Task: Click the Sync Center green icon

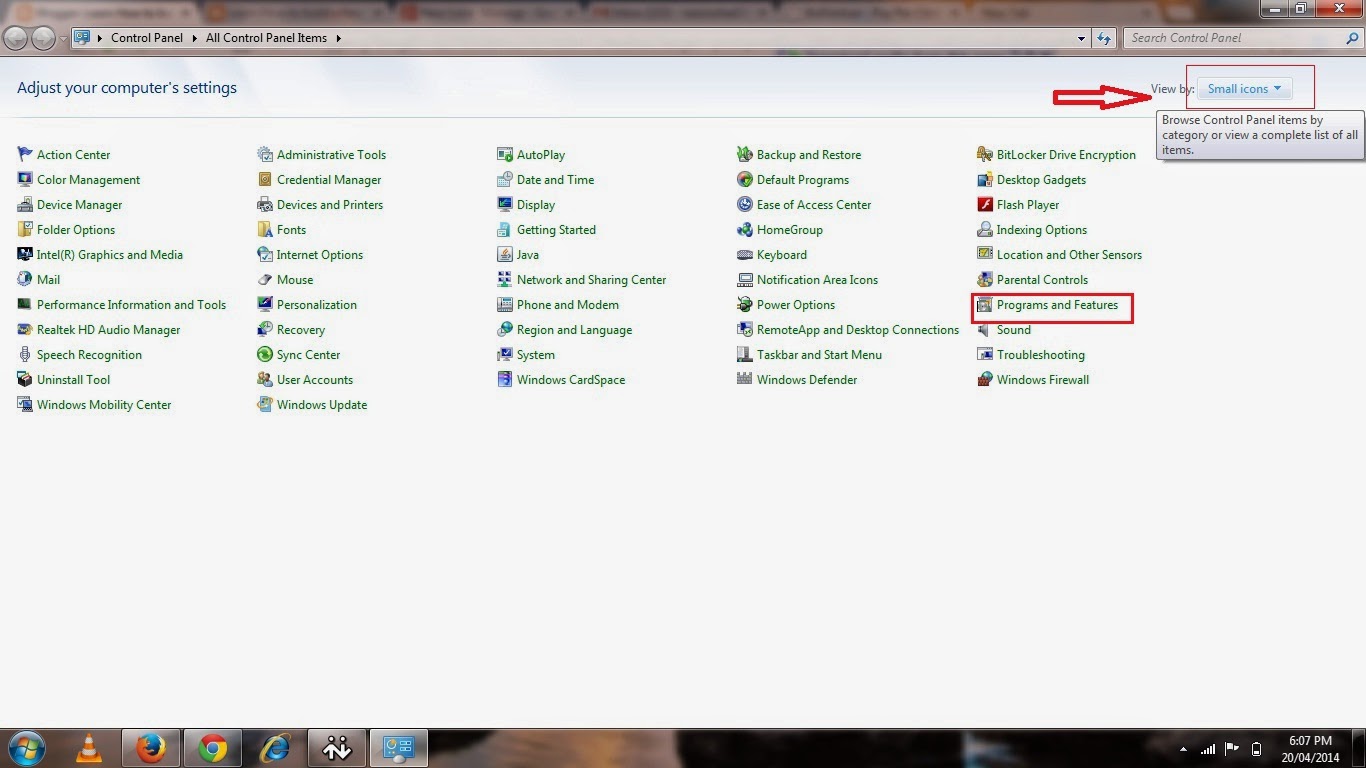Action: (265, 354)
